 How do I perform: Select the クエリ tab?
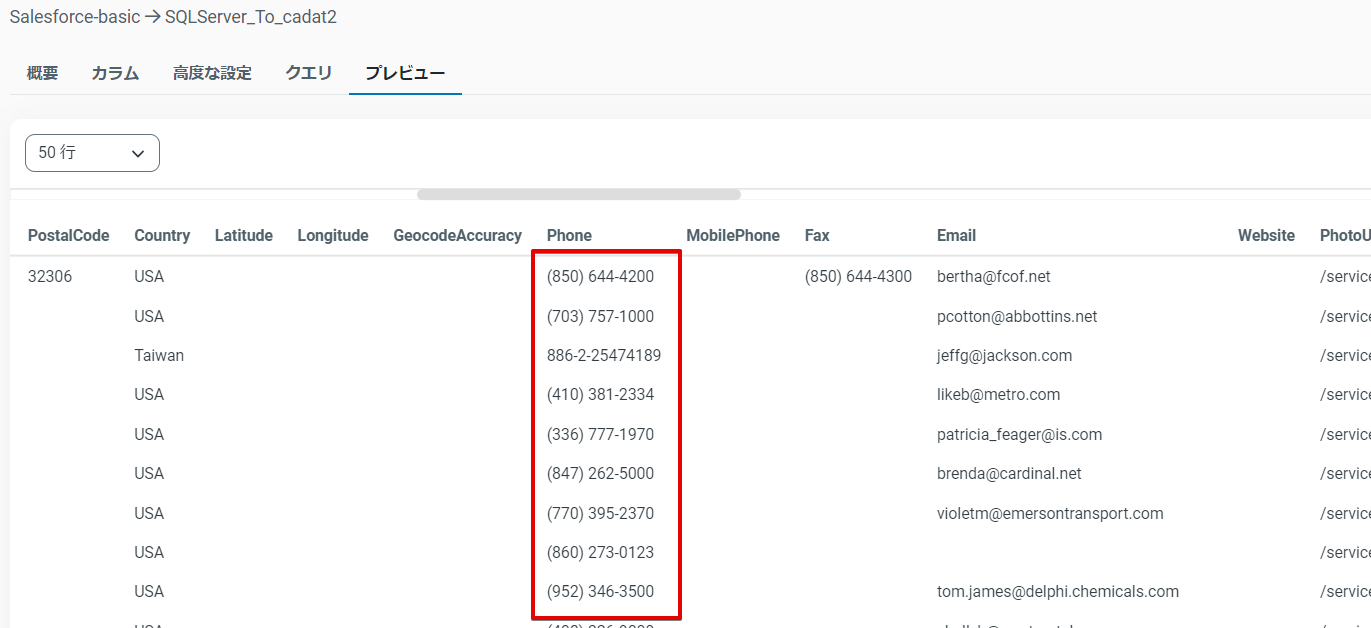pyautogui.click(x=308, y=73)
